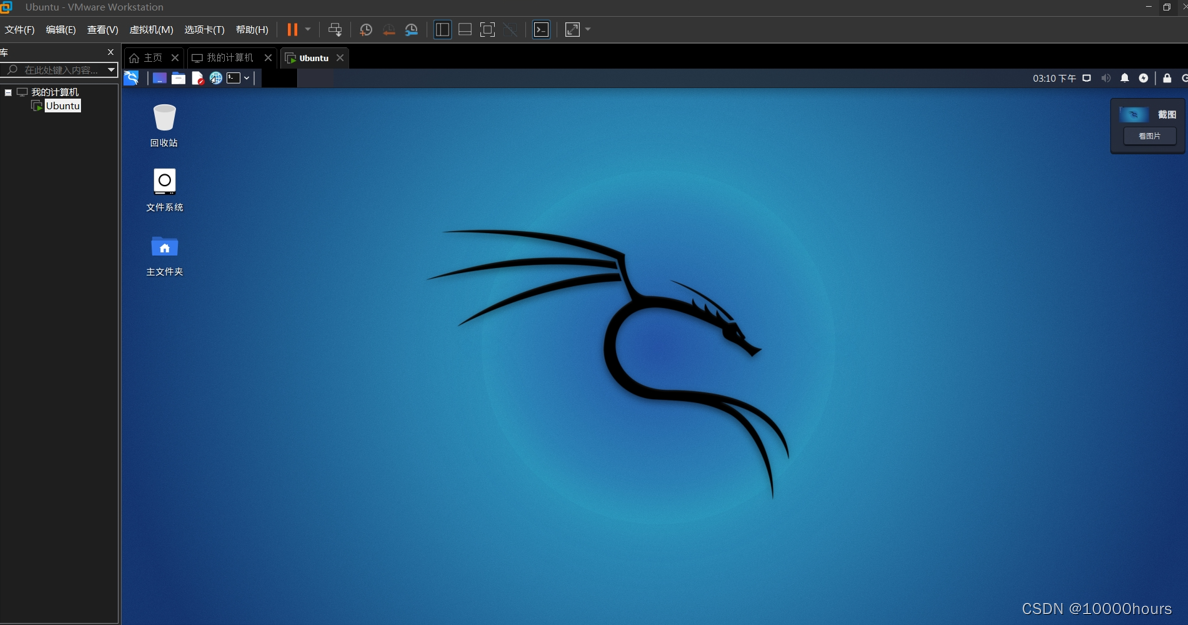Viewport: 1188px width, 625px height.
Task: Click the display icon in the Kali panel
Action: point(1086,78)
